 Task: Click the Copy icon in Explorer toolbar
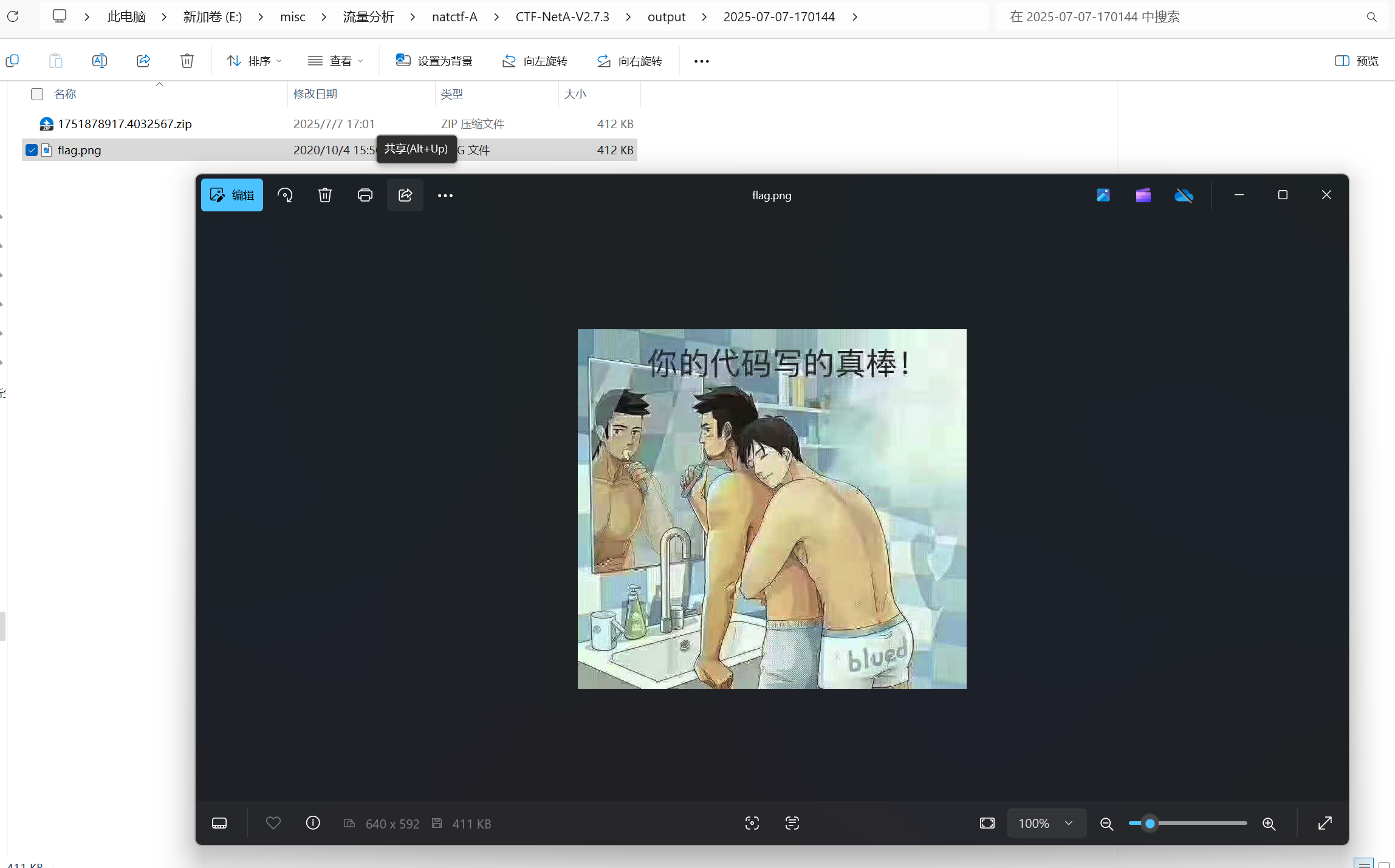click(x=12, y=61)
